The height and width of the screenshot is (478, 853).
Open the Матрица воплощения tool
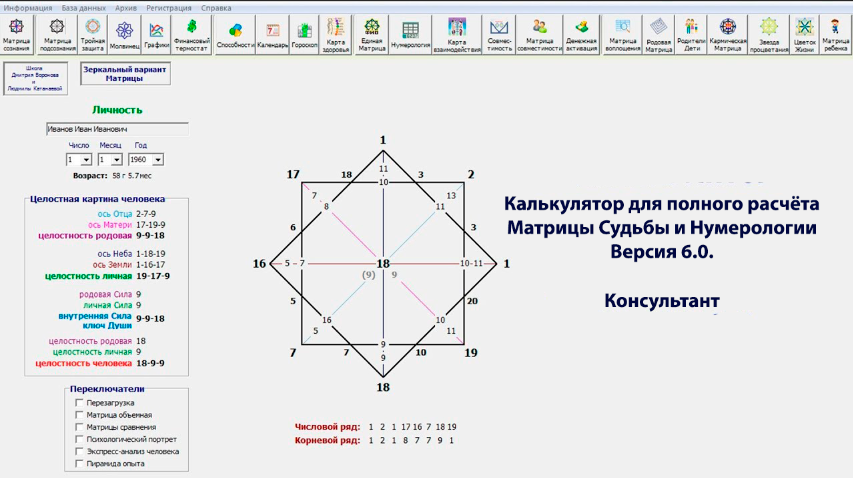(x=622, y=35)
